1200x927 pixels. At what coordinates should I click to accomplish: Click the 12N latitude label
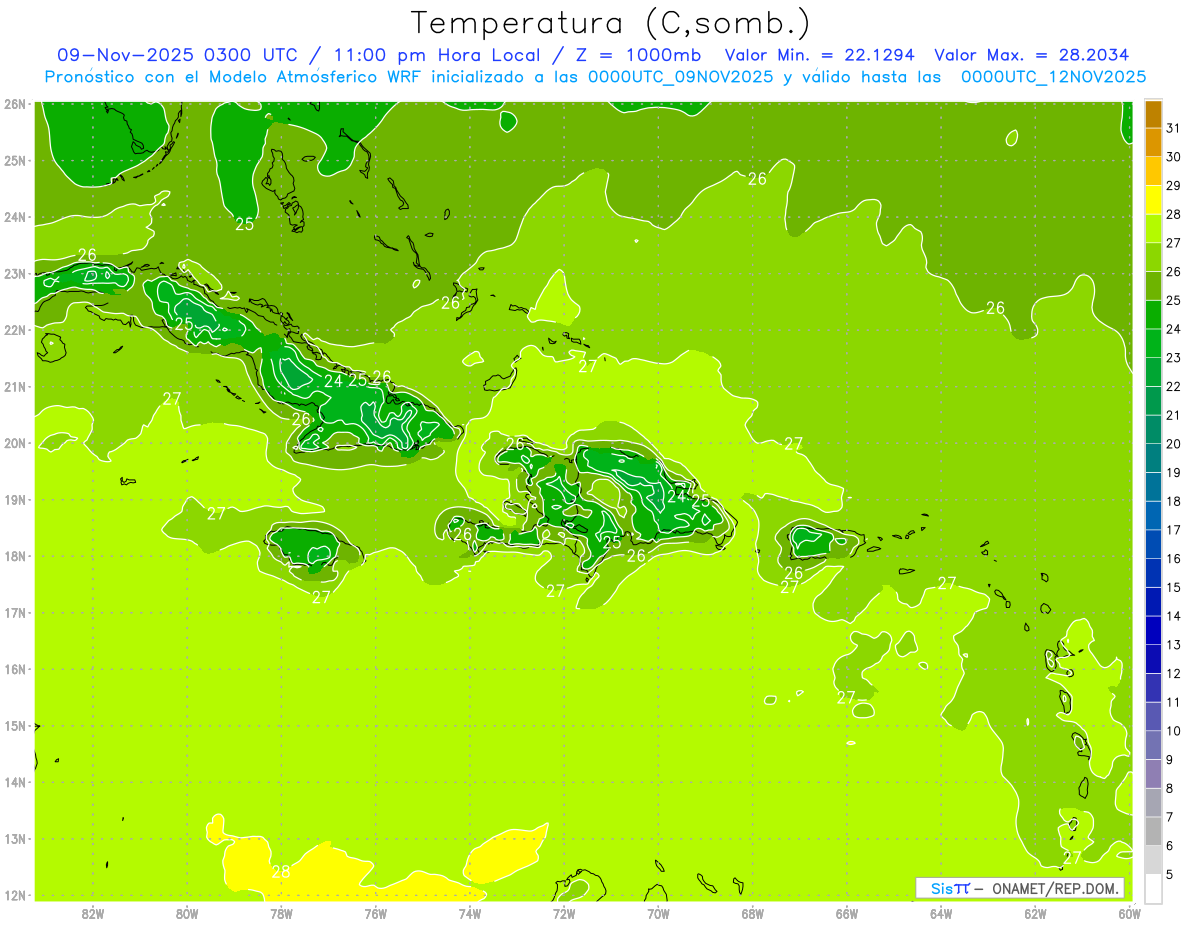coord(15,895)
